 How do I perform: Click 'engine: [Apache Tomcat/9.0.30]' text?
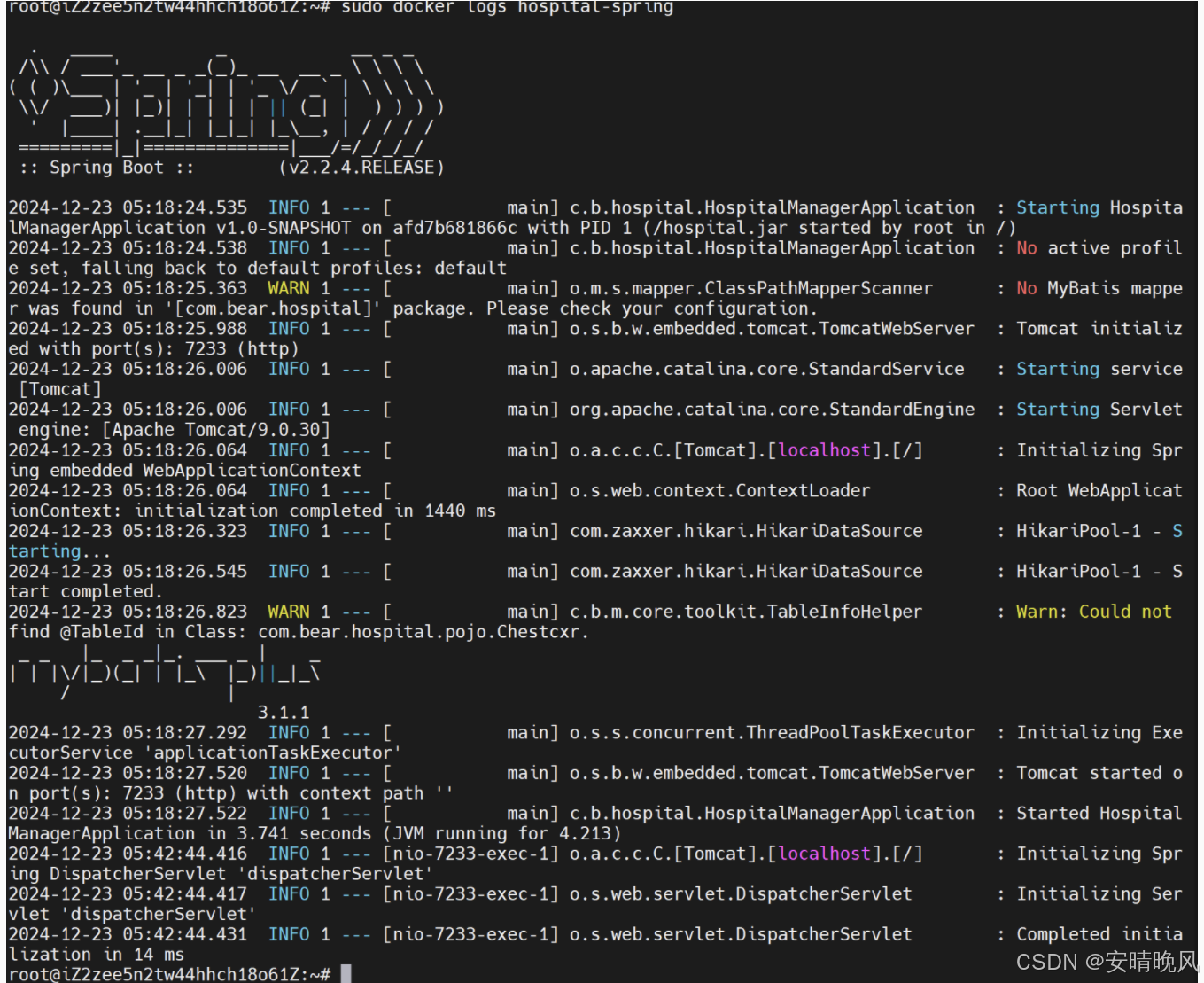174,429
